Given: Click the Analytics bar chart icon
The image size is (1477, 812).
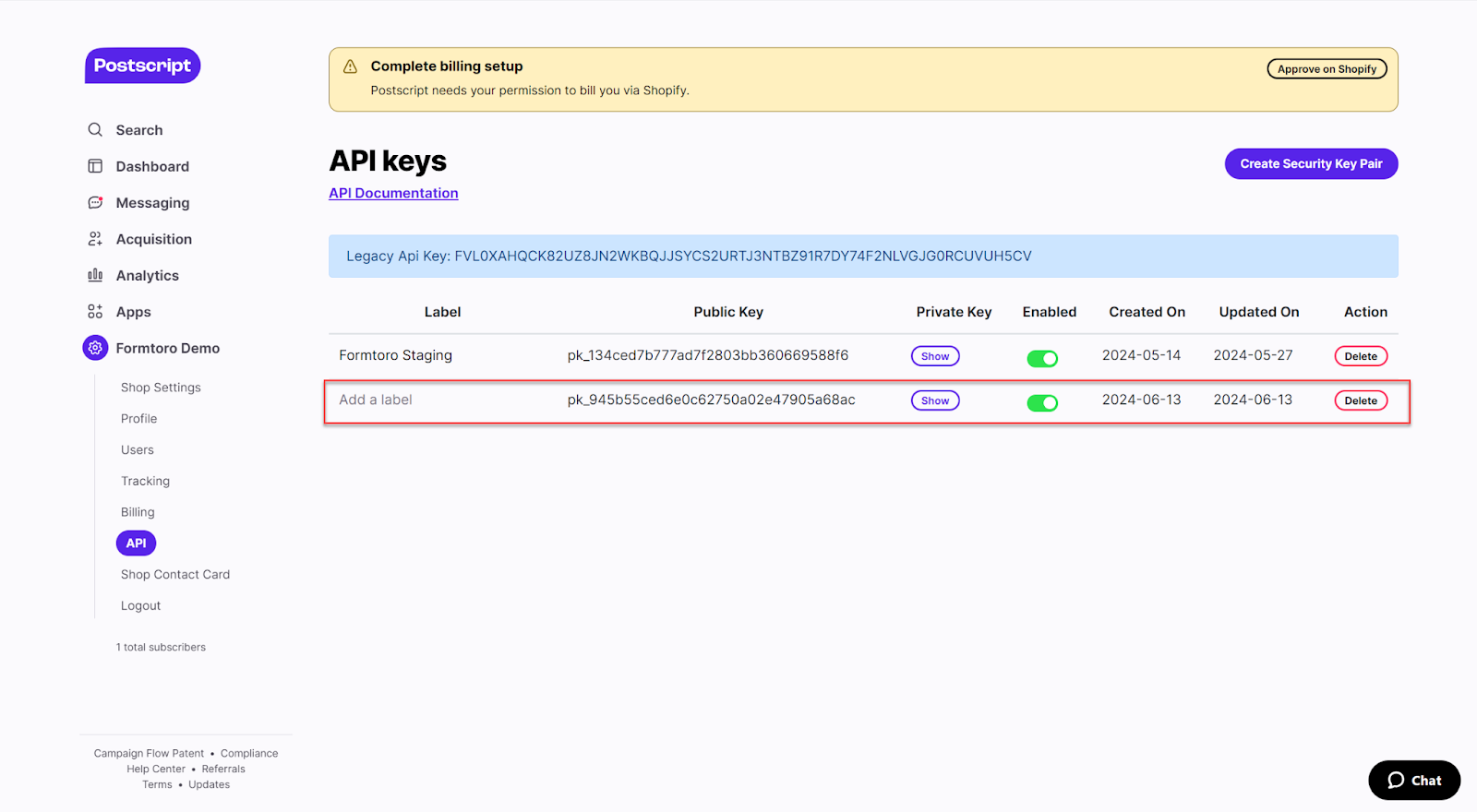Looking at the screenshot, I should pos(95,275).
